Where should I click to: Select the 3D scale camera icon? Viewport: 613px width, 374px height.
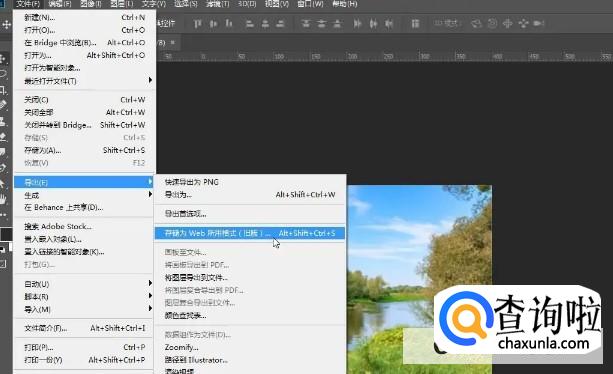click(539, 24)
